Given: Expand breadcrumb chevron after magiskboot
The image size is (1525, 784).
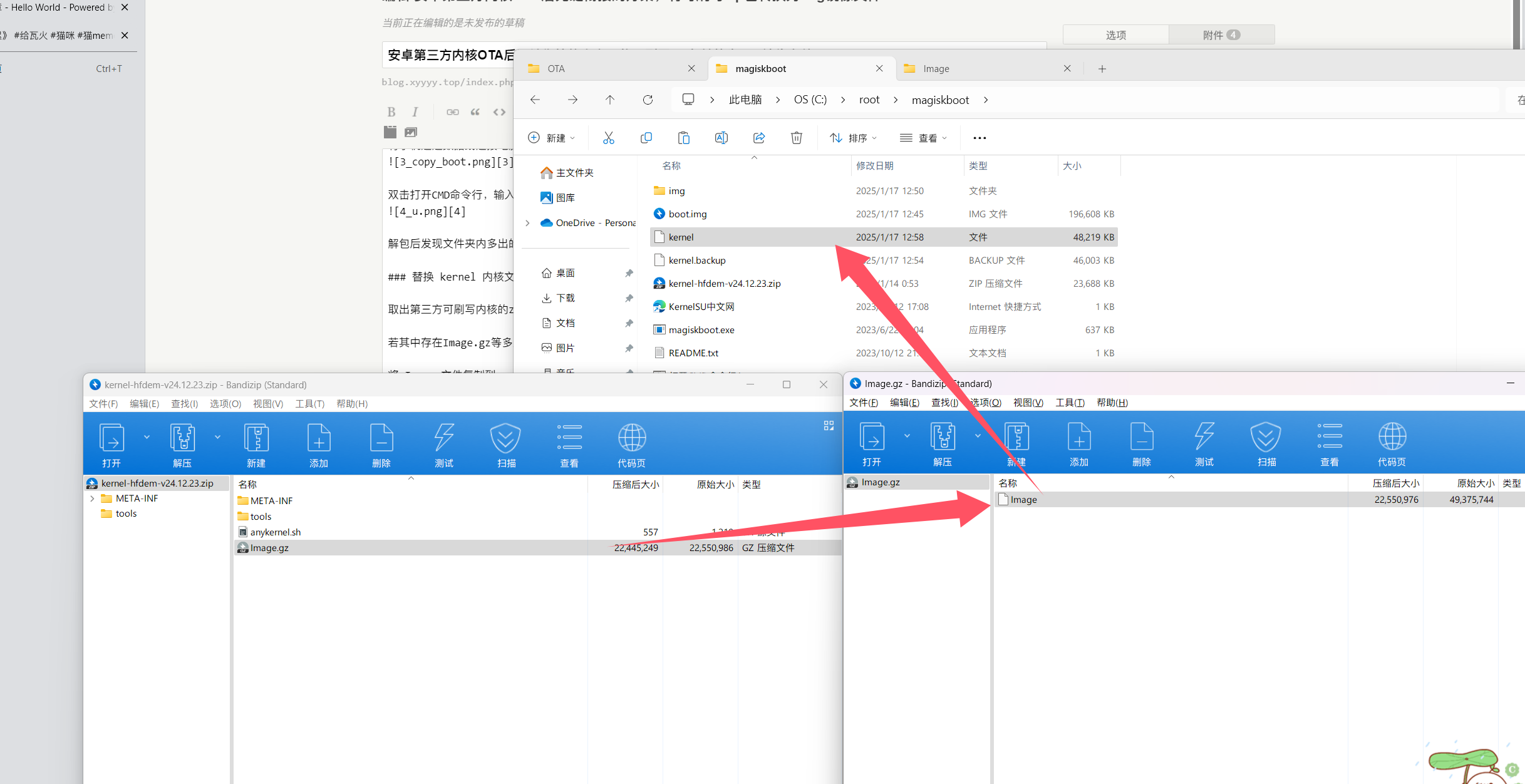Looking at the screenshot, I should tap(986, 100).
